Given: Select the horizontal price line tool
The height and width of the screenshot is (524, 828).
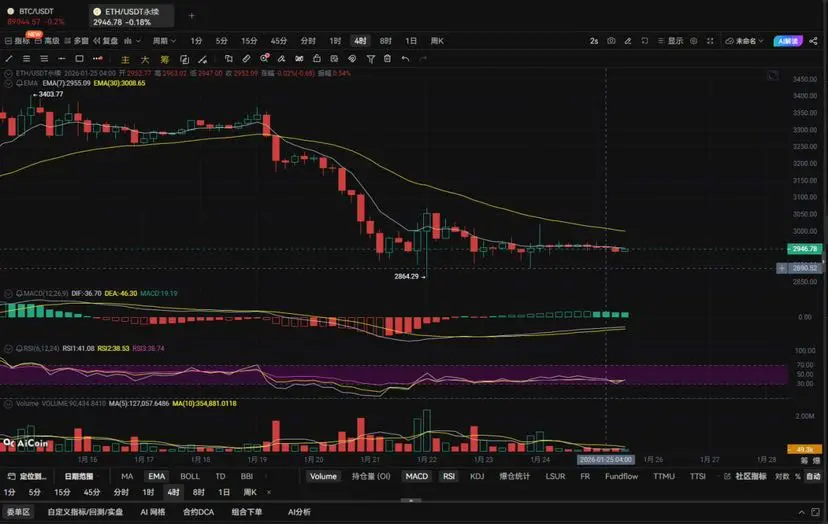Looking at the screenshot, I should [62, 59].
